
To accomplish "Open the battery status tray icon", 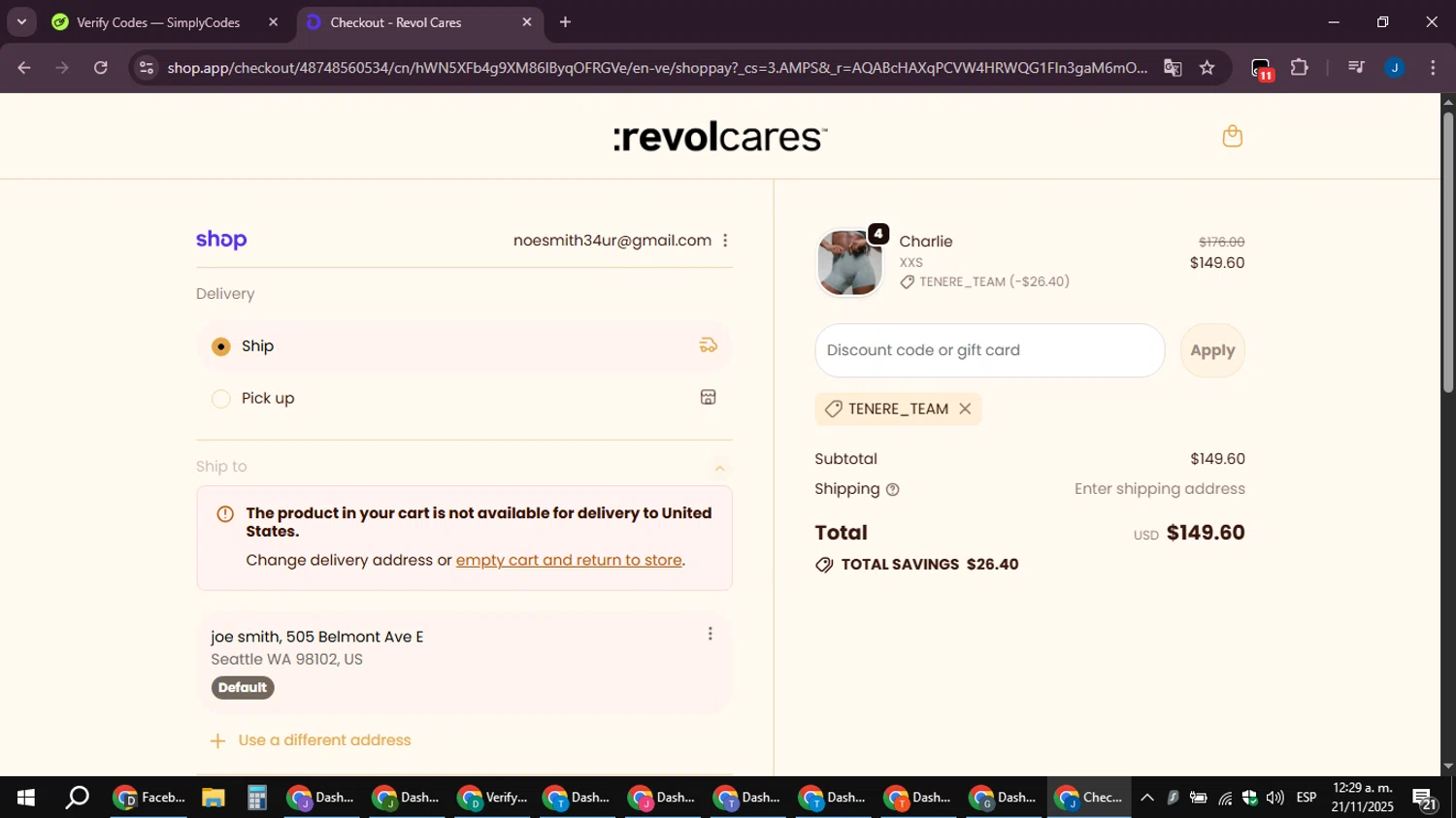I will coord(1199,798).
